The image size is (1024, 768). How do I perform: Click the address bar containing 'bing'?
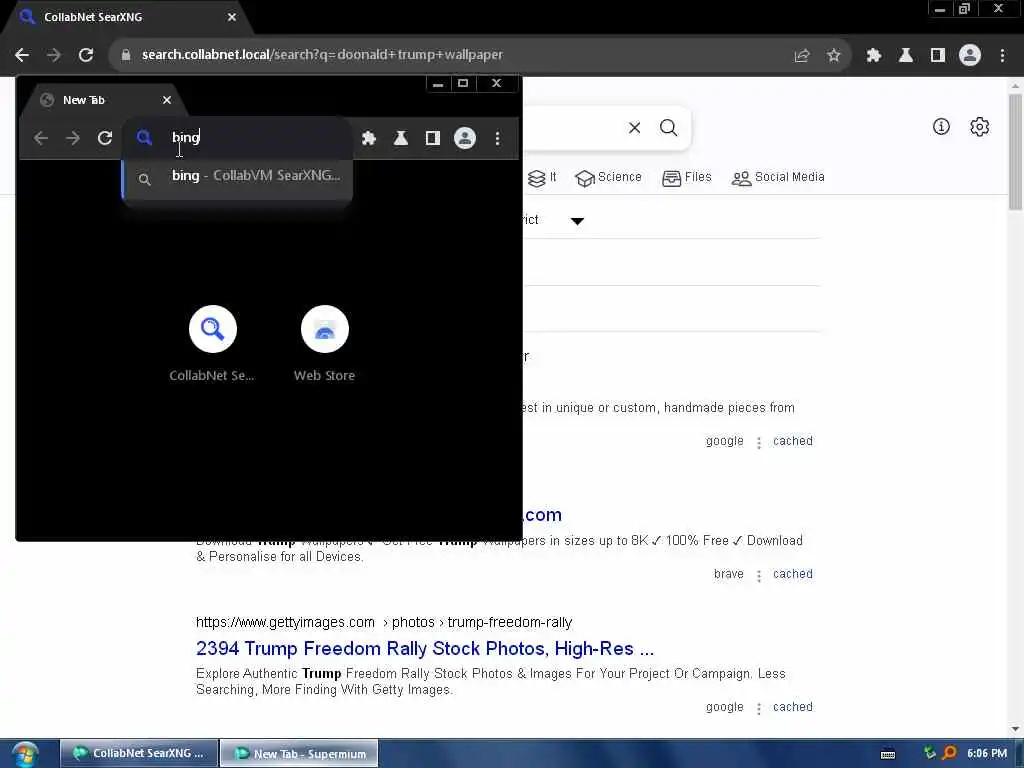[238, 138]
